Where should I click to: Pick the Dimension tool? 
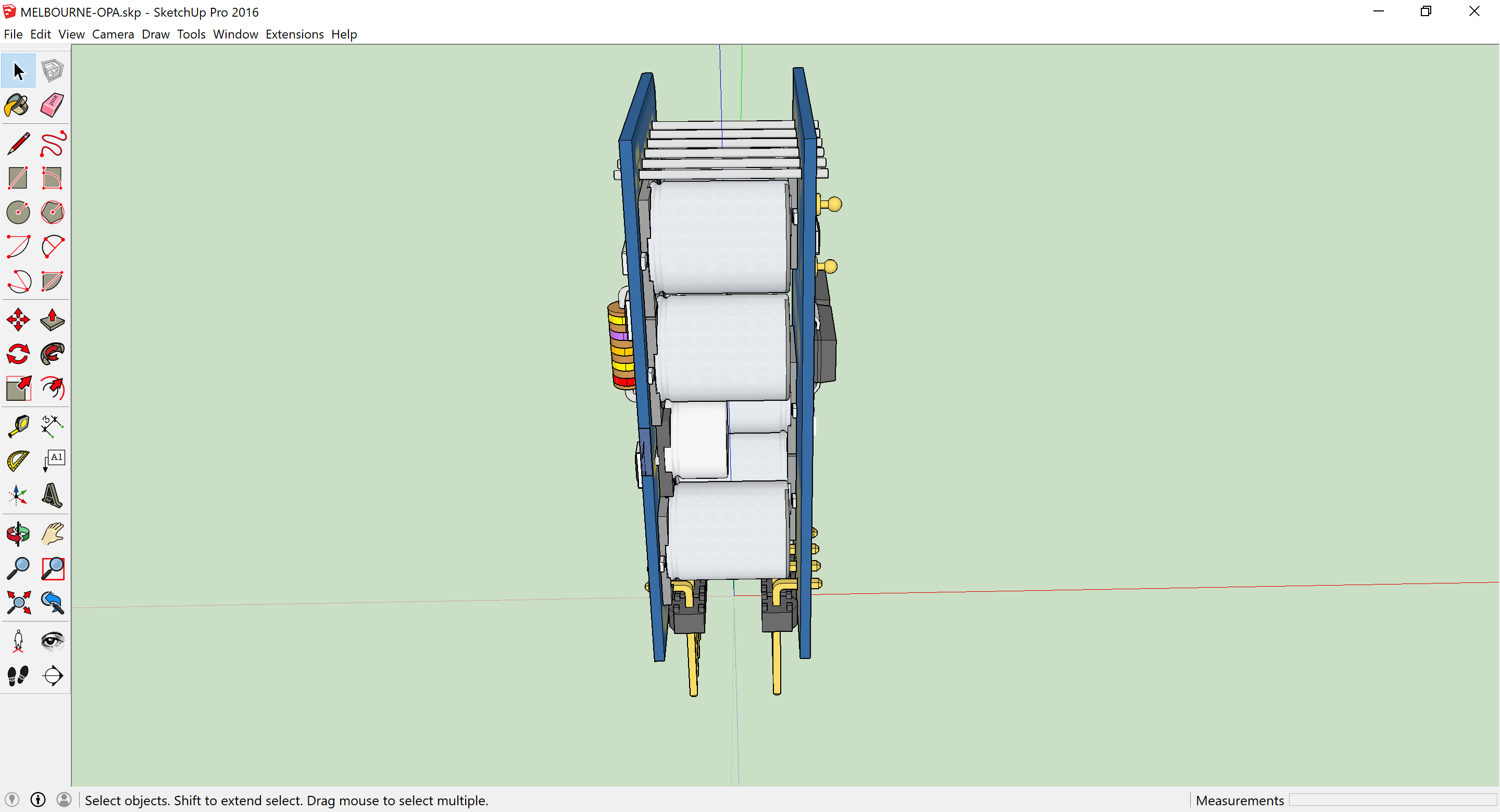click(x=53, y=427)
